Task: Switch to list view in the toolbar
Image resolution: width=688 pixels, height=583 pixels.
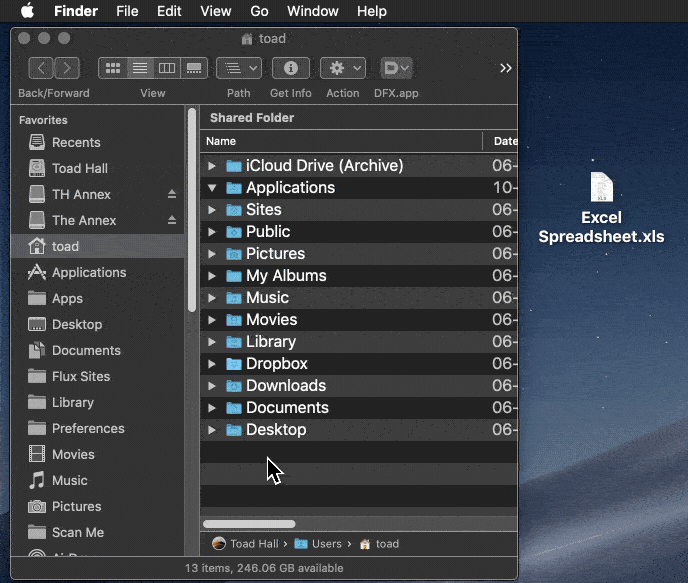Action: pyautogui.click(x=140, y=68)
